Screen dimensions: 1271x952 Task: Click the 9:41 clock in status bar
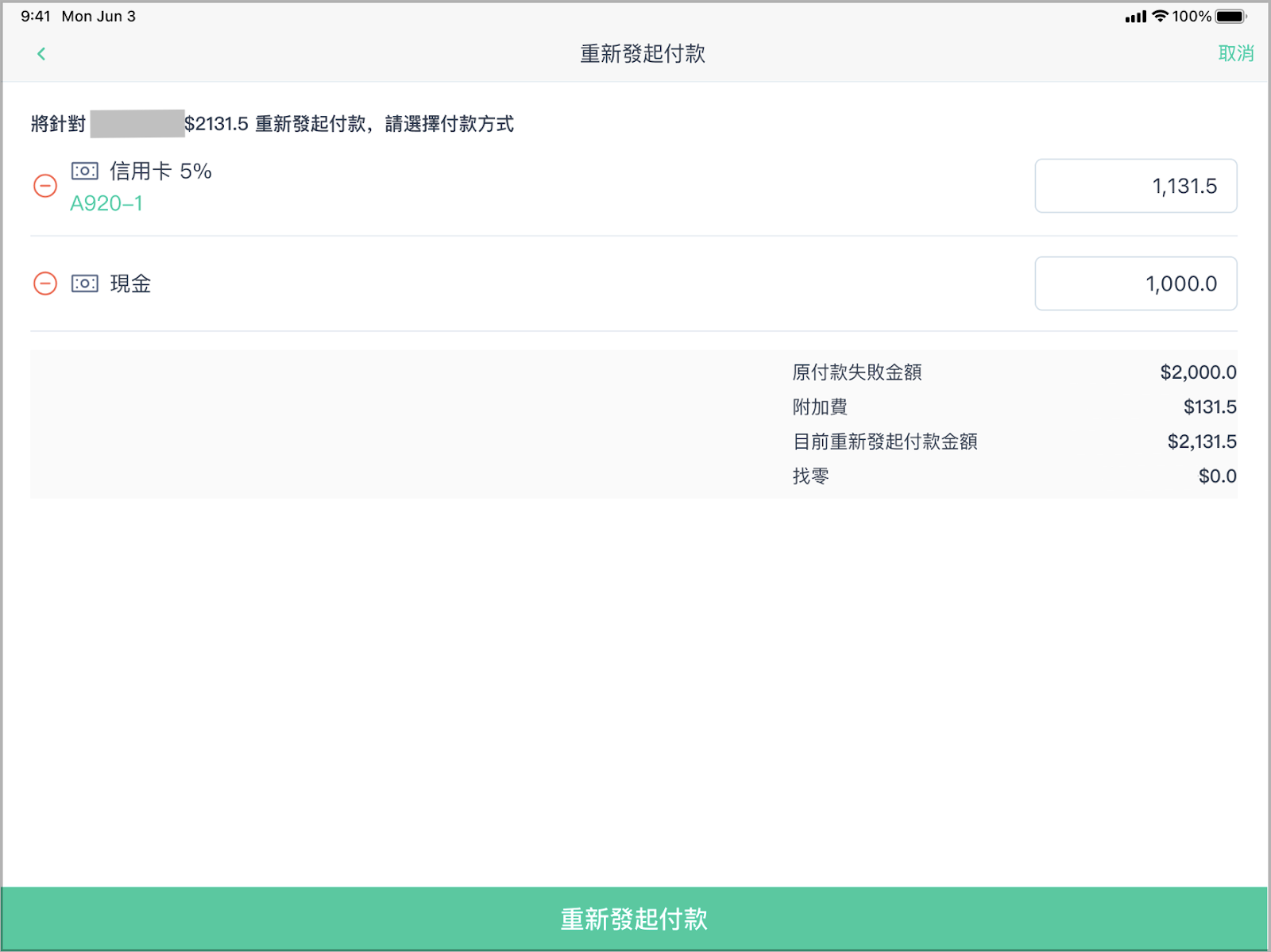pyautogui.click(x=36, y=17)
